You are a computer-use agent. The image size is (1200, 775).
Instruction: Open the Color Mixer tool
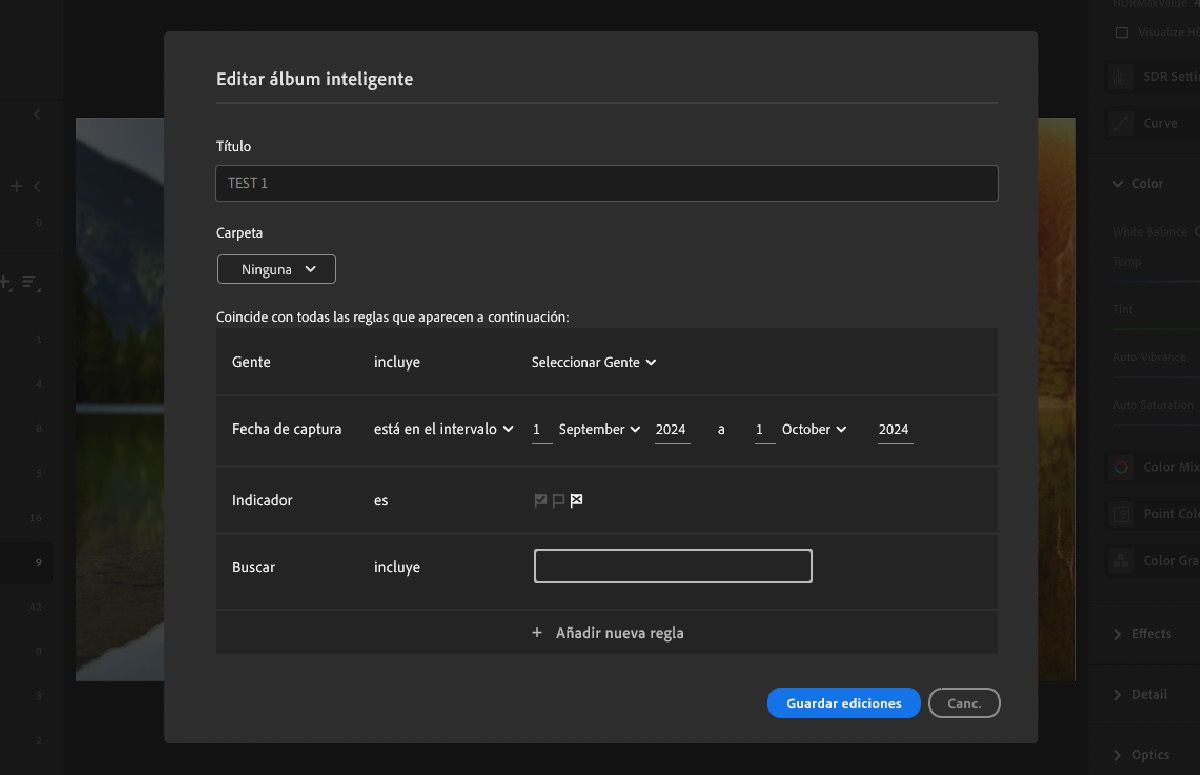(1120, 467)
